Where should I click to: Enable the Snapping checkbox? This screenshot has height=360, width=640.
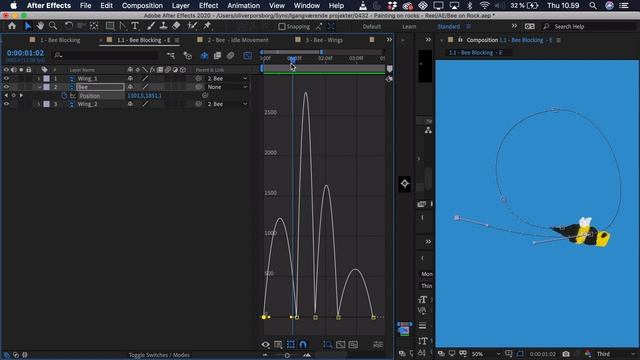[x=282, y=27]
